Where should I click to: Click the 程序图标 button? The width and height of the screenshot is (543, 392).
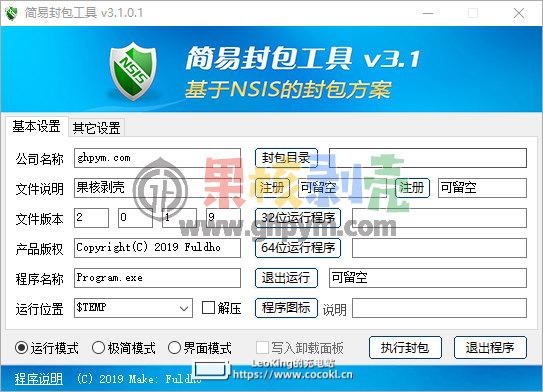coord(286,308)
